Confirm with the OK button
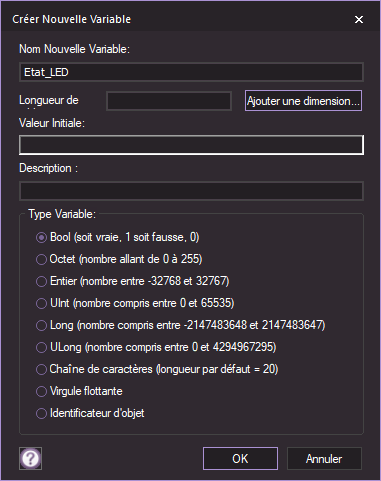This screenshot has width=381, height=481. [x=240, y=459]
